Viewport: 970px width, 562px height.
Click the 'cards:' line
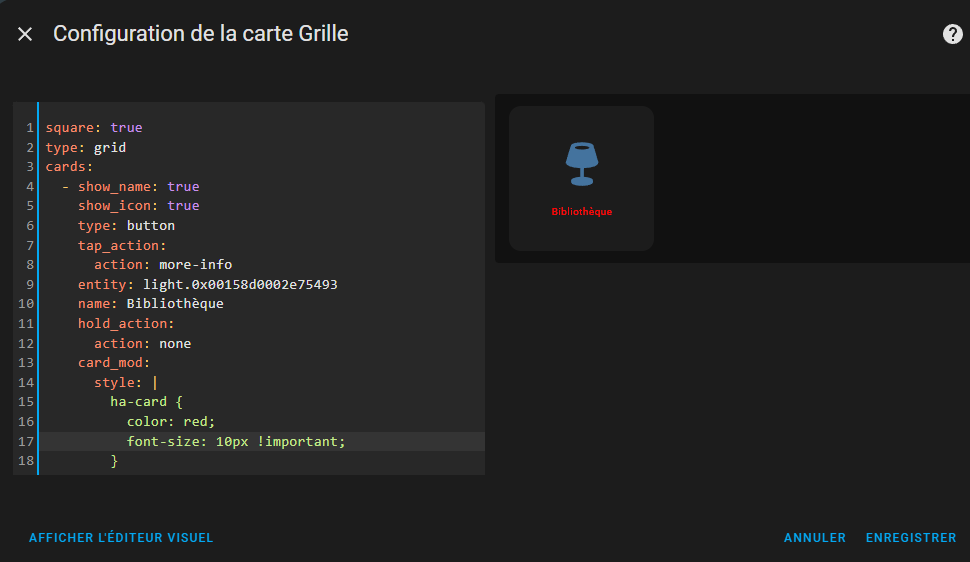click(x=69, y=166)
